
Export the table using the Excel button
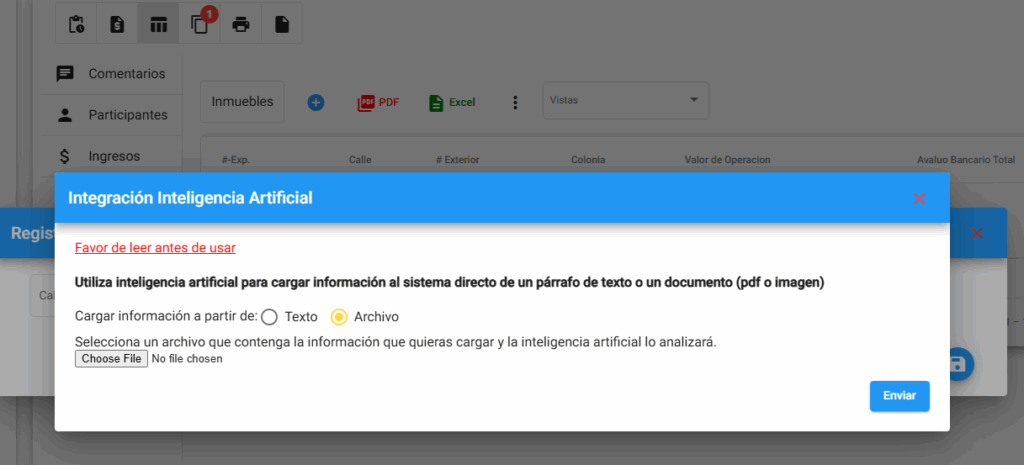click(x=452, y=102)
